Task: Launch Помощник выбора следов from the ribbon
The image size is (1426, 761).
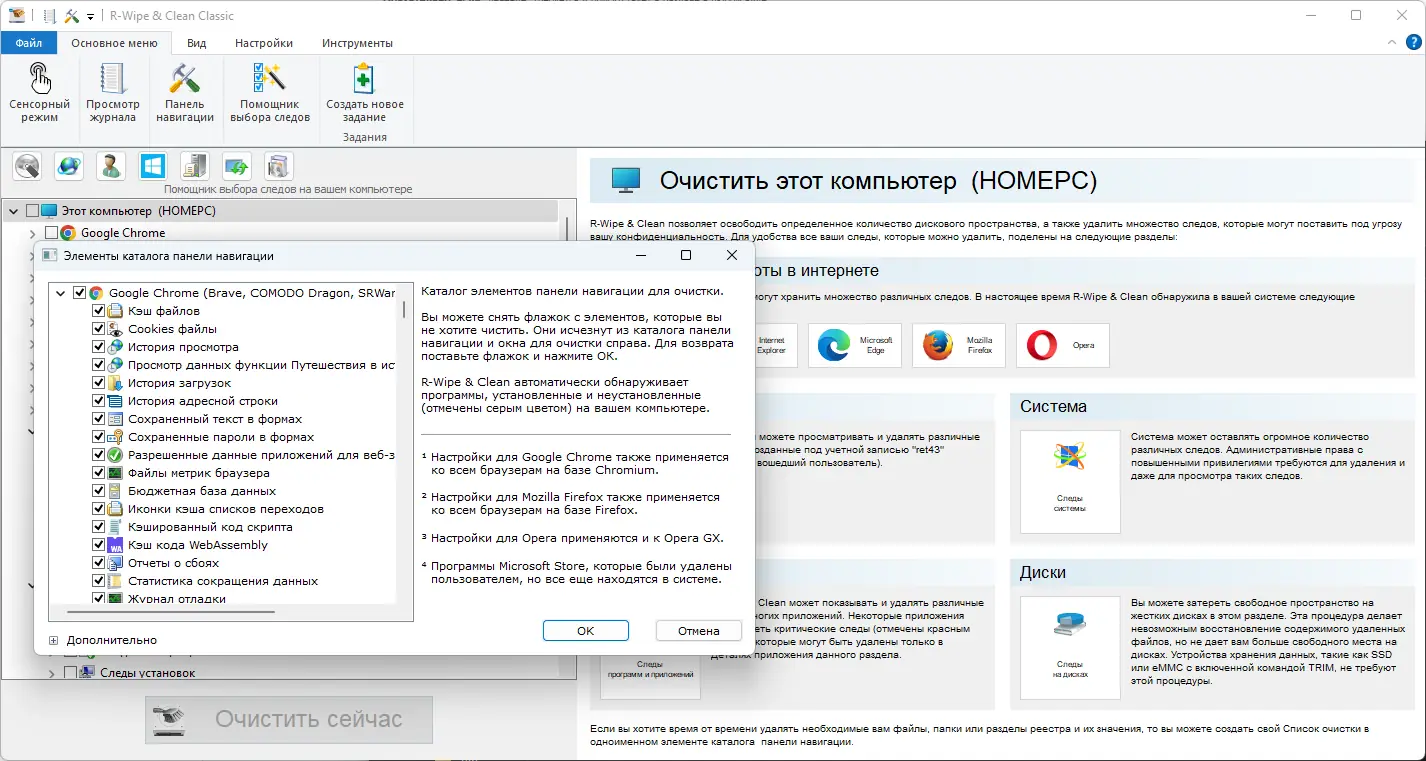Action: click(270, 93)
